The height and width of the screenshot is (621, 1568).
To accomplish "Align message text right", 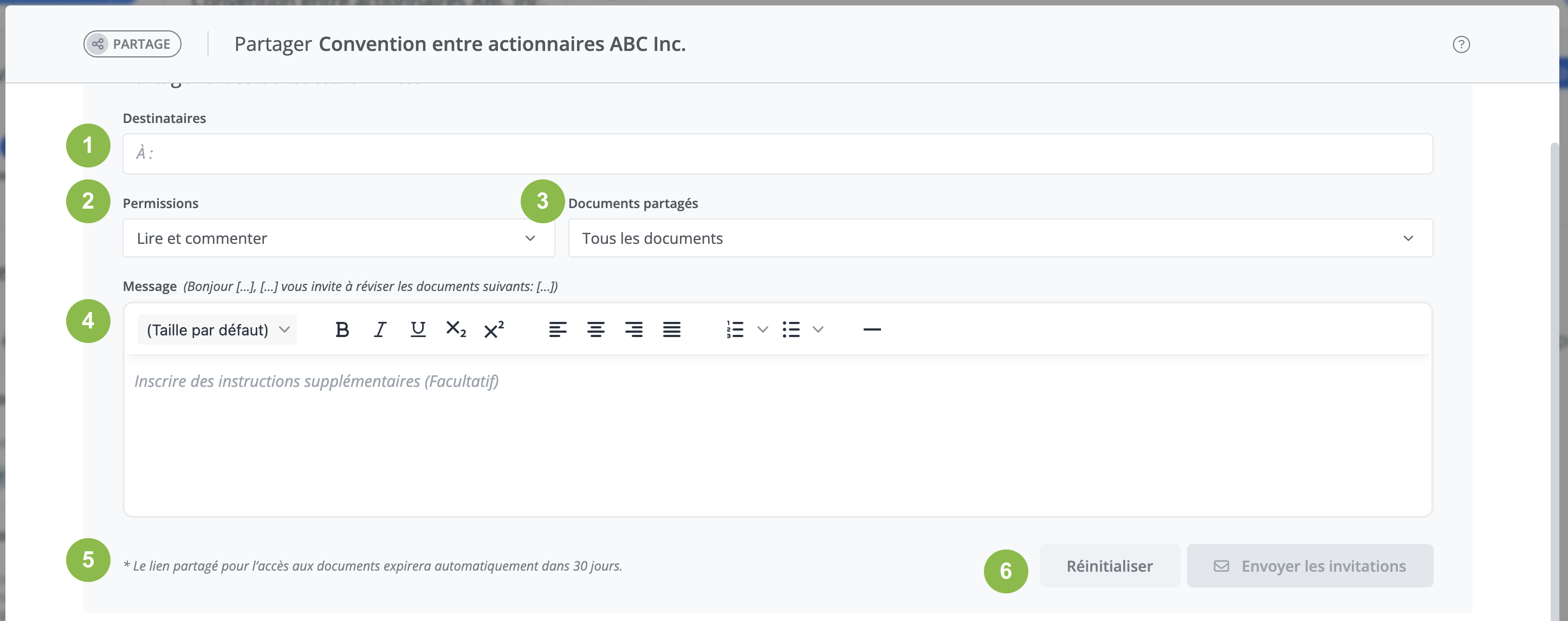I will [634, 329].
